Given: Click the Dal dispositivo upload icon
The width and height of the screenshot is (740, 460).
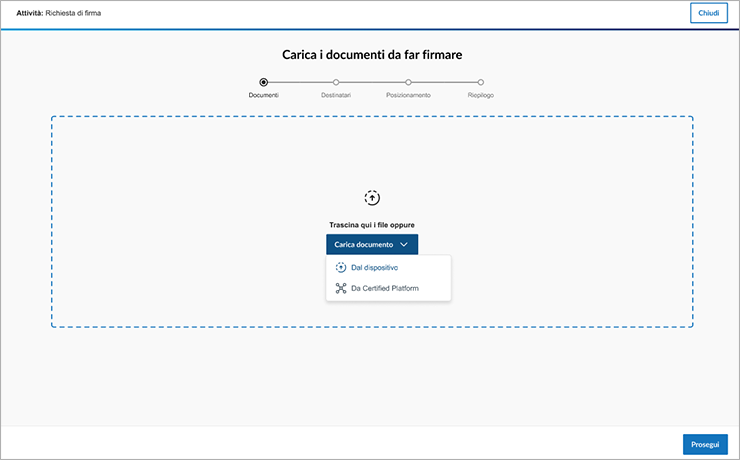Looking at the screenshot, I should pyautogui.click(x=341, y=268).
